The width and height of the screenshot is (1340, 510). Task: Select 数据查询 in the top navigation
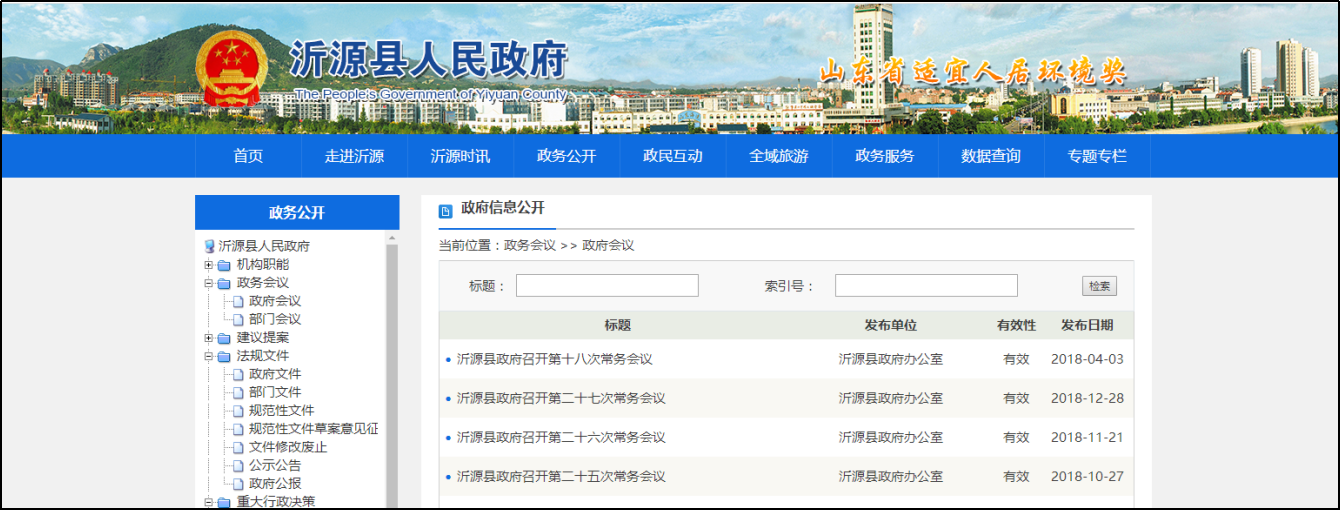point(990,156)
